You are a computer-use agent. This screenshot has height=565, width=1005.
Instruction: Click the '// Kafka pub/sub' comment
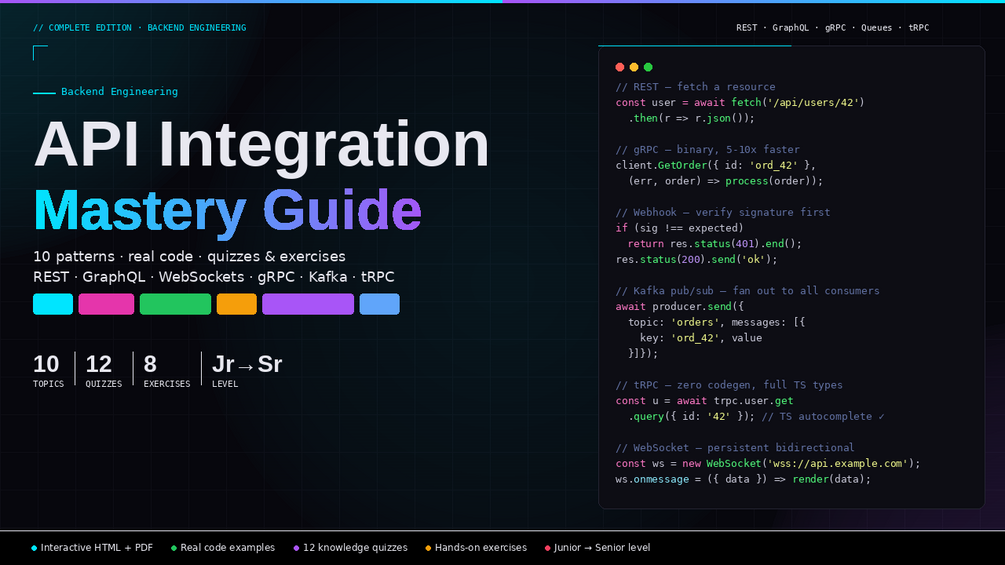point(747,291)
